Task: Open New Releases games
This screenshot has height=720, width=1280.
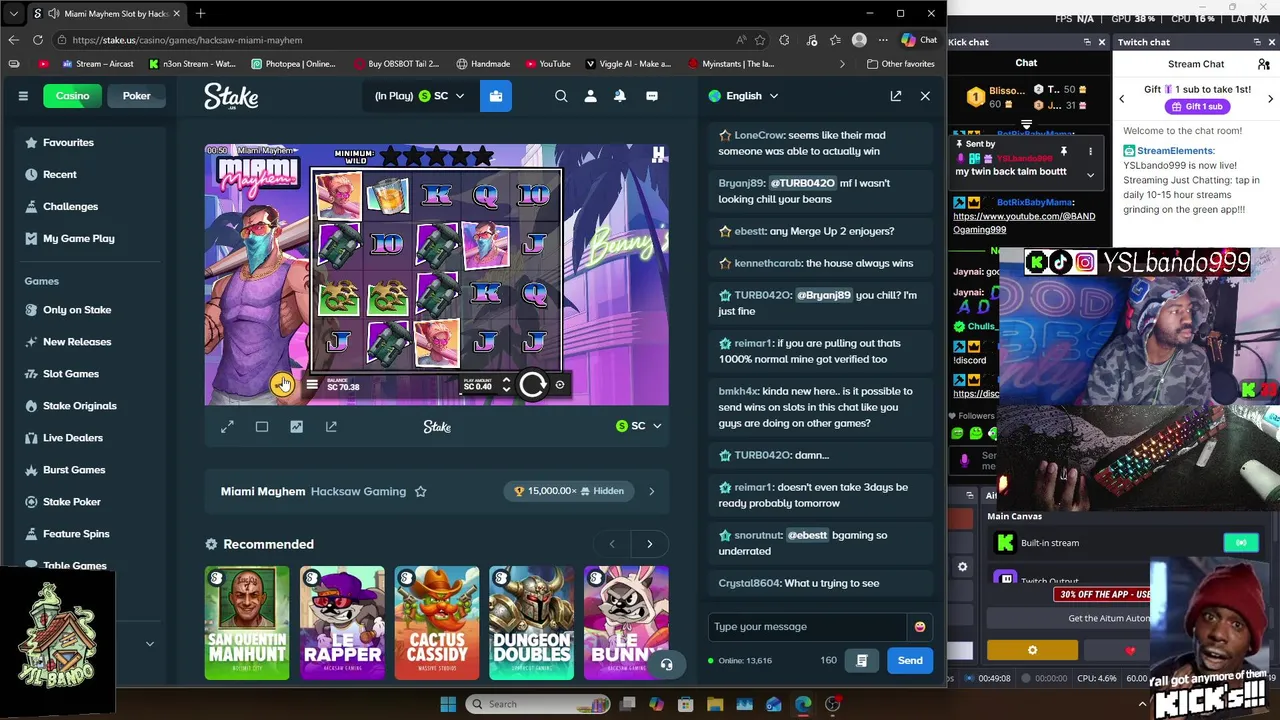Action: [x=76, y=342]
